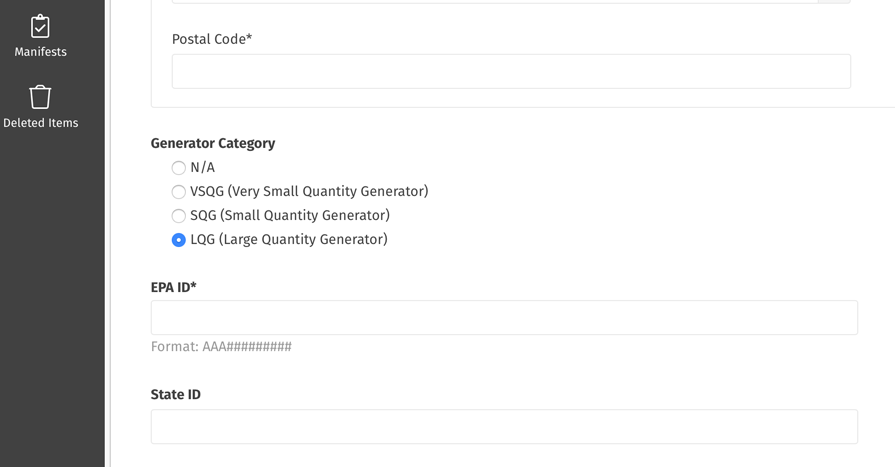Focus the Postal Code input field

coord(511,71)
